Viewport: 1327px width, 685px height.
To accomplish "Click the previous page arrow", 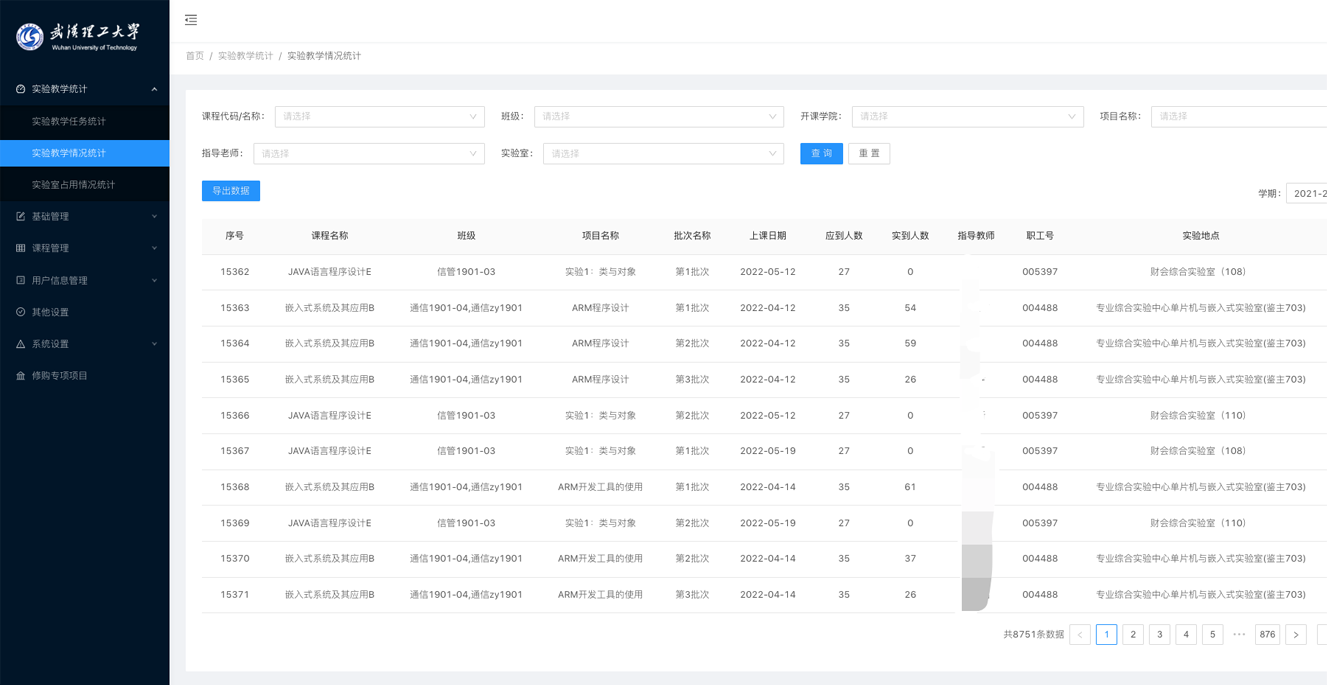I will coord(1080,634).
